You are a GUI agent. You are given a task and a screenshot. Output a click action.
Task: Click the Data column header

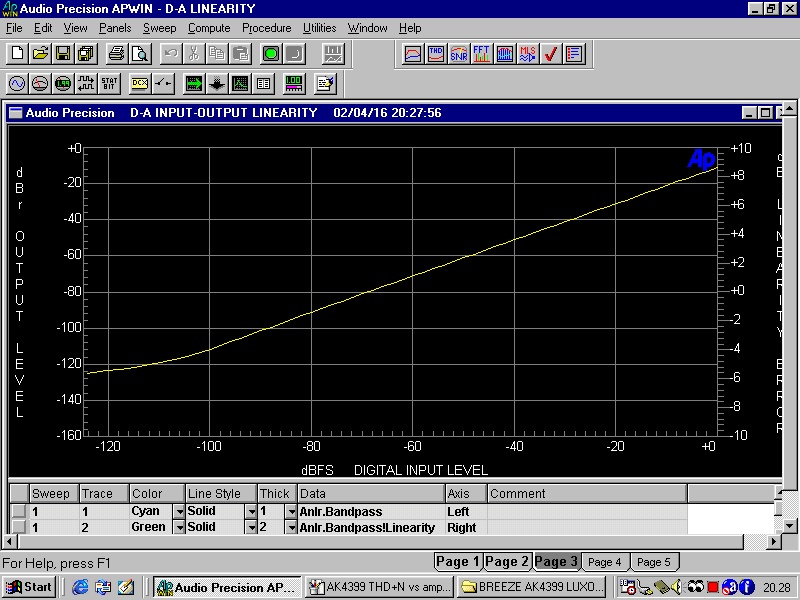[x=371, y=493]
